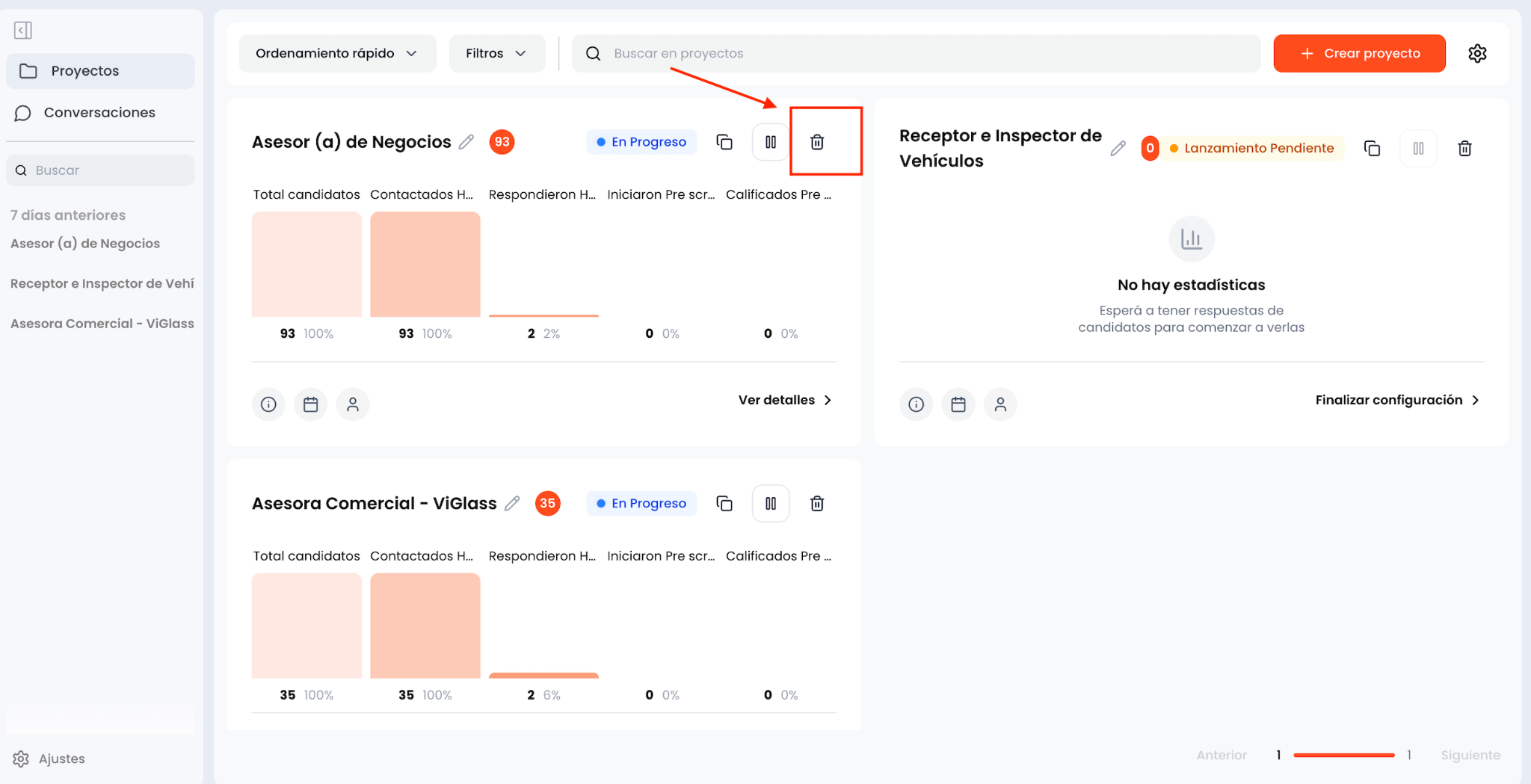
Task: Open person icon on Receptor e Inspector card
Action: click(1000, 404)
